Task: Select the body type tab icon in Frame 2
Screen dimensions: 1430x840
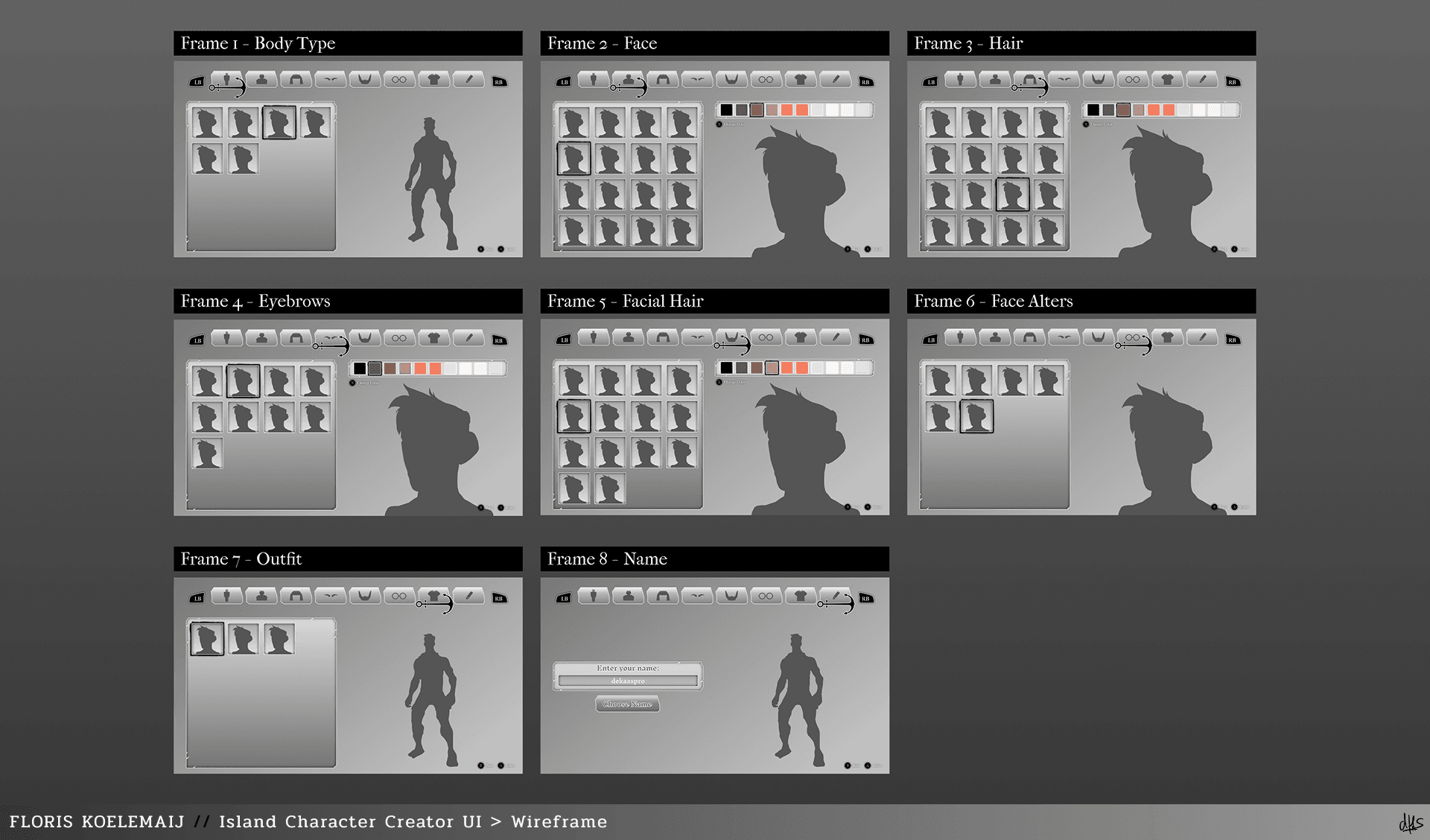Action: pos(594,80)
